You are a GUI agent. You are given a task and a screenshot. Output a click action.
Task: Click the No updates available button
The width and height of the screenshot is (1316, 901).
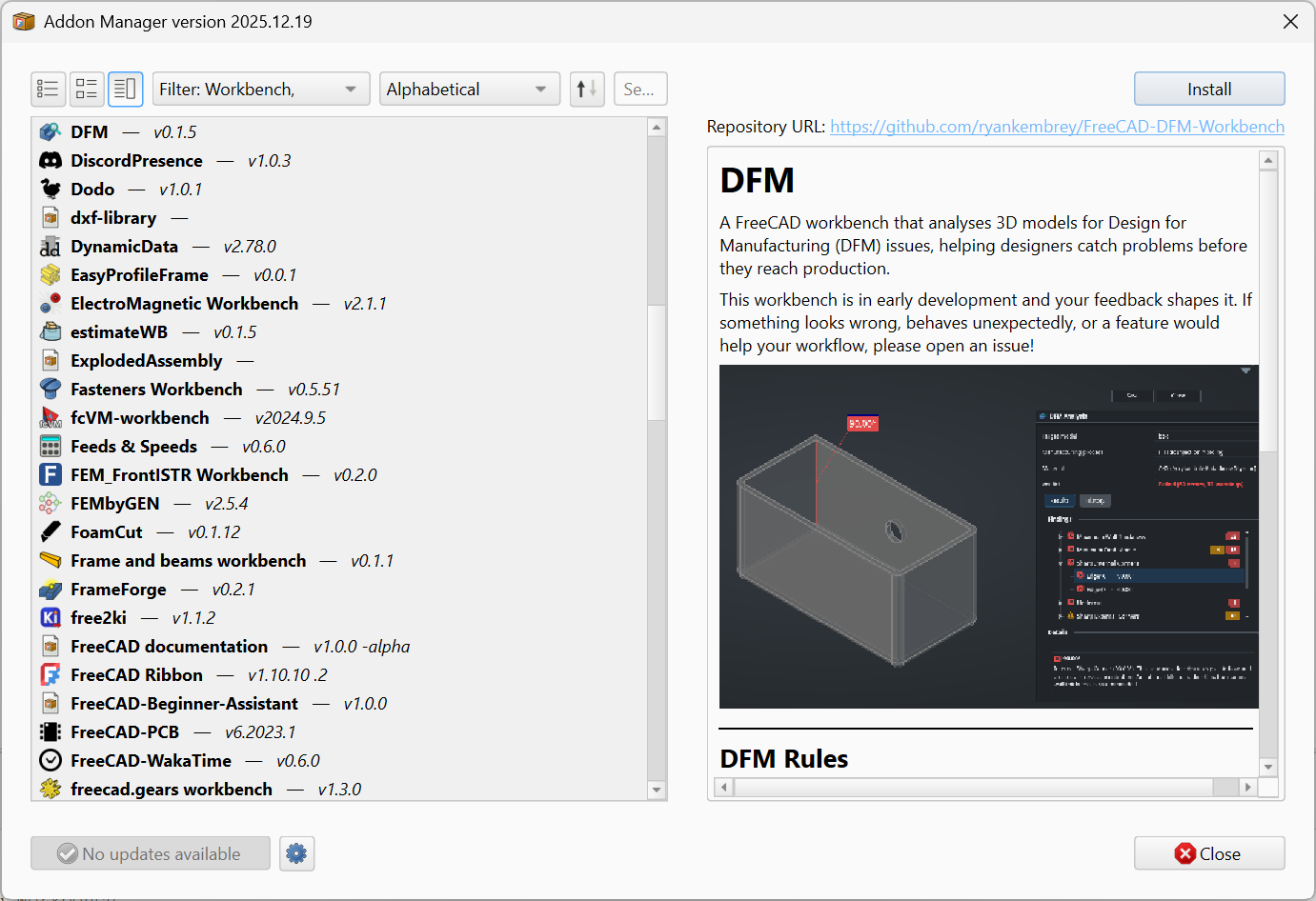[x=151, y=853]
